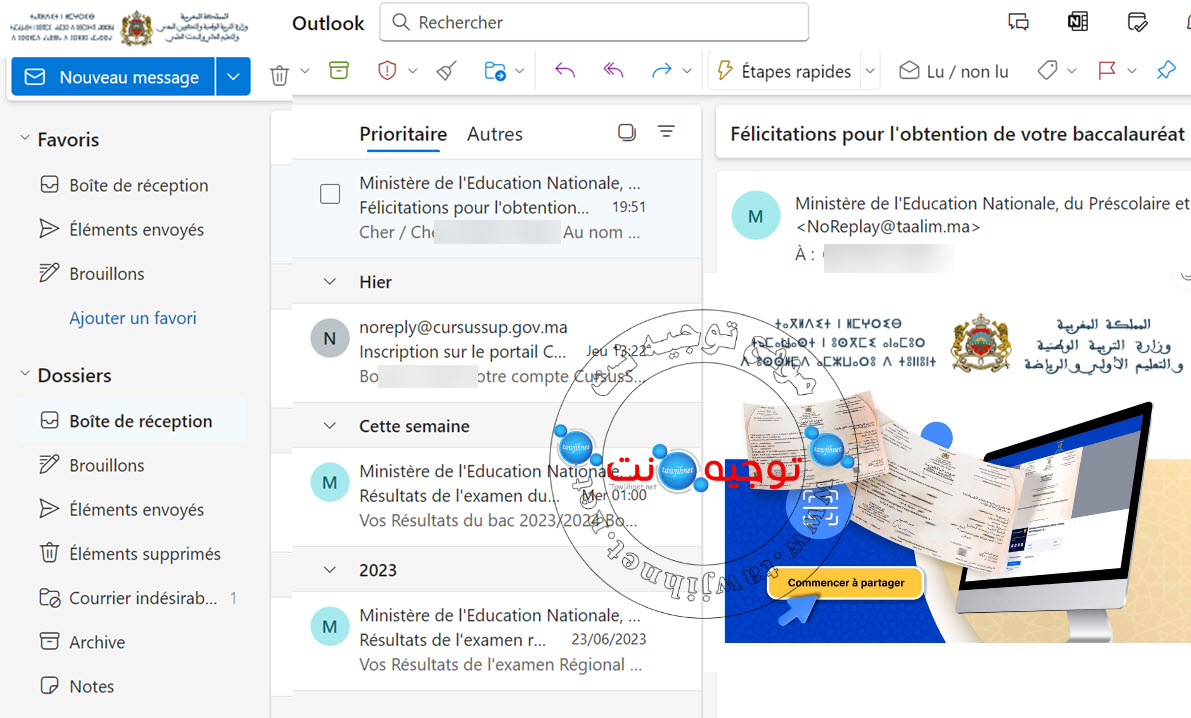Click the Forward arrow icon
This screenshot has width=1191, height=718.
point(662,71)
